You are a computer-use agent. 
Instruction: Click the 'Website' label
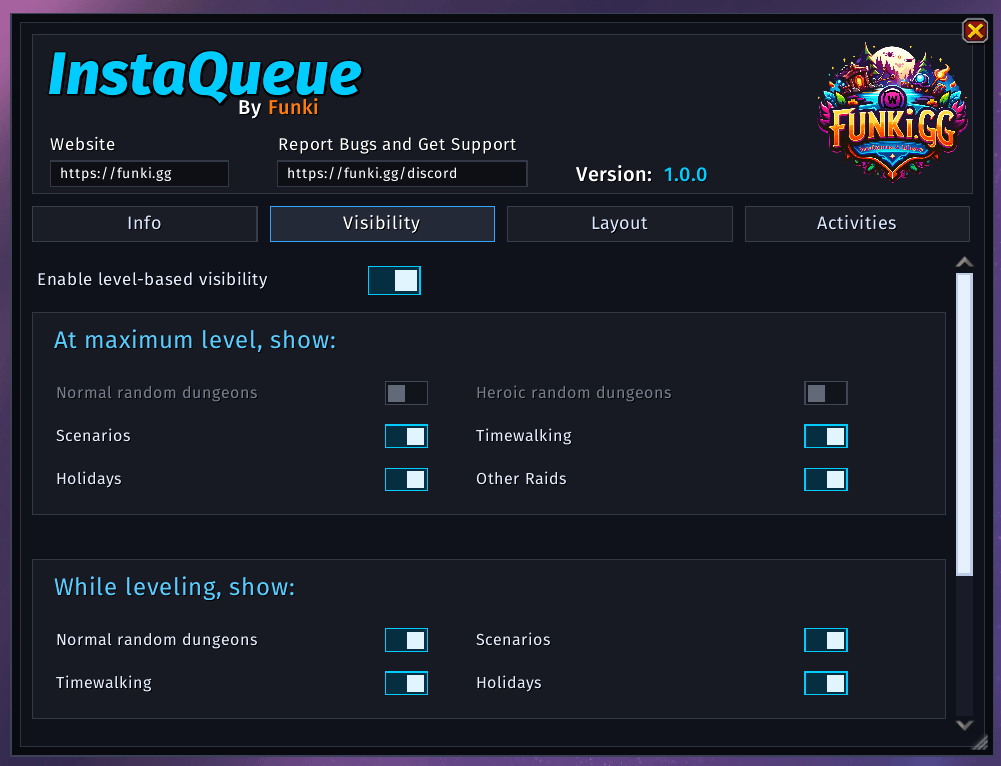(82, 144)
